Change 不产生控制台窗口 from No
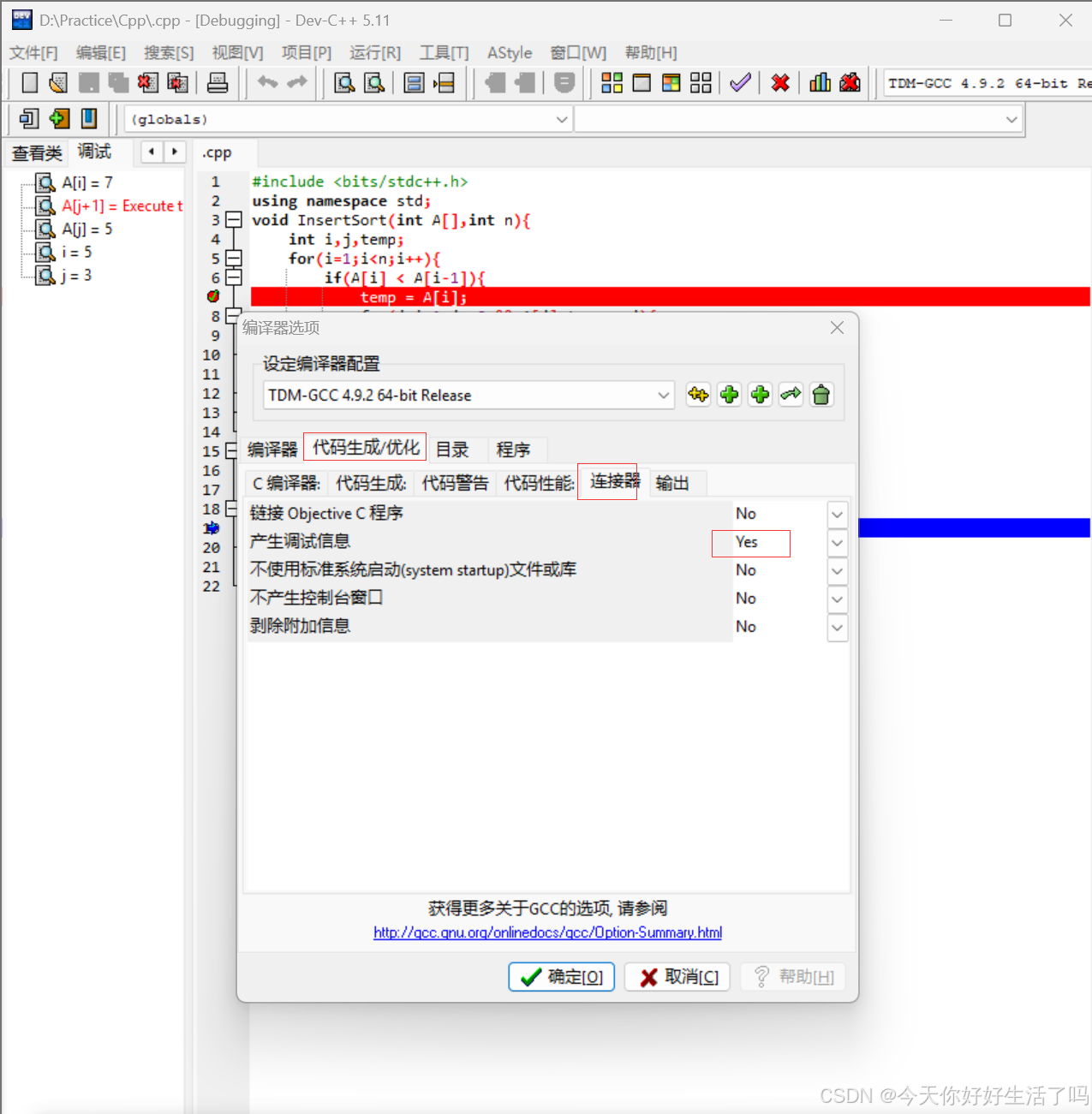 837,599
